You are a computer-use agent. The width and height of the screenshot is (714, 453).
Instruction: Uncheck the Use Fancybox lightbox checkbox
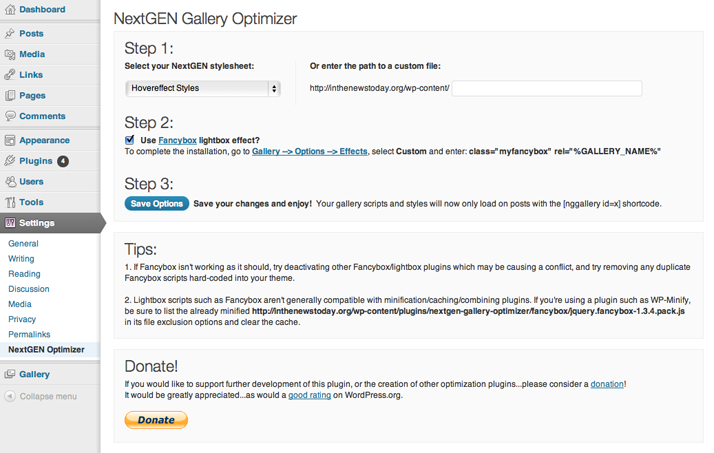(130, 140)
